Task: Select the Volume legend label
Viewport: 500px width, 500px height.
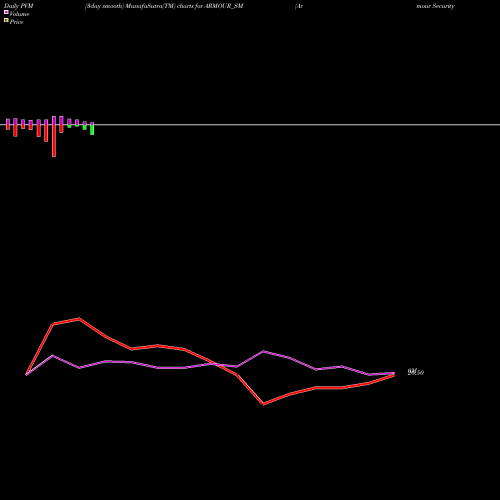Action: click(x=19, y=14)
